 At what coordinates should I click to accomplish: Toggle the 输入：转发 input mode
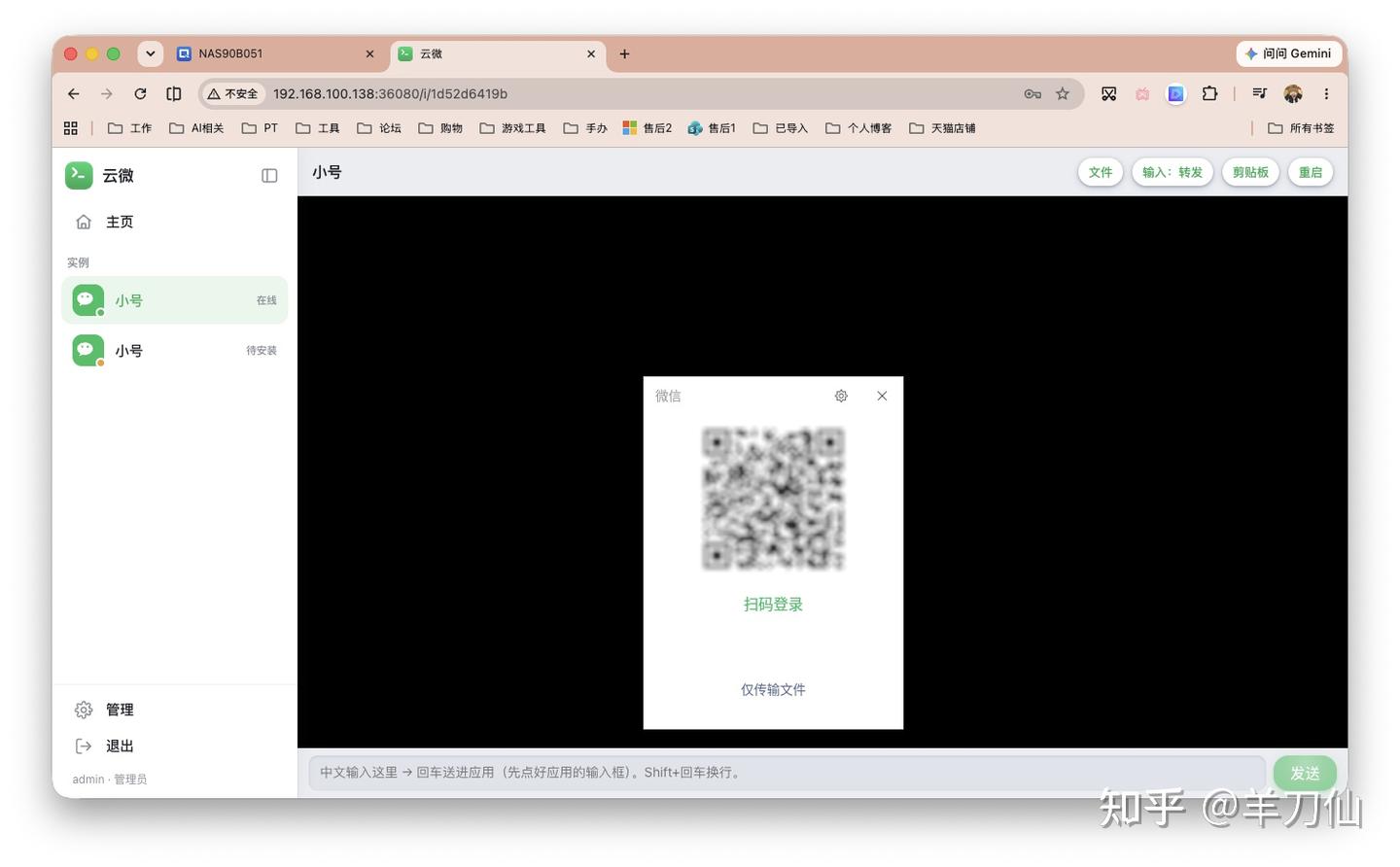click(x=1172, y=172)
